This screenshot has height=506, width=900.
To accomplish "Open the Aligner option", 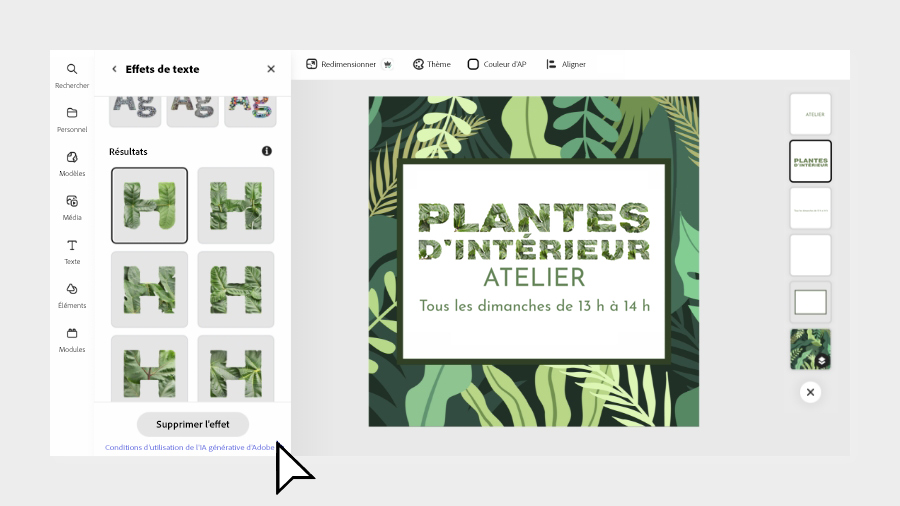I will [x=566, y=64].
